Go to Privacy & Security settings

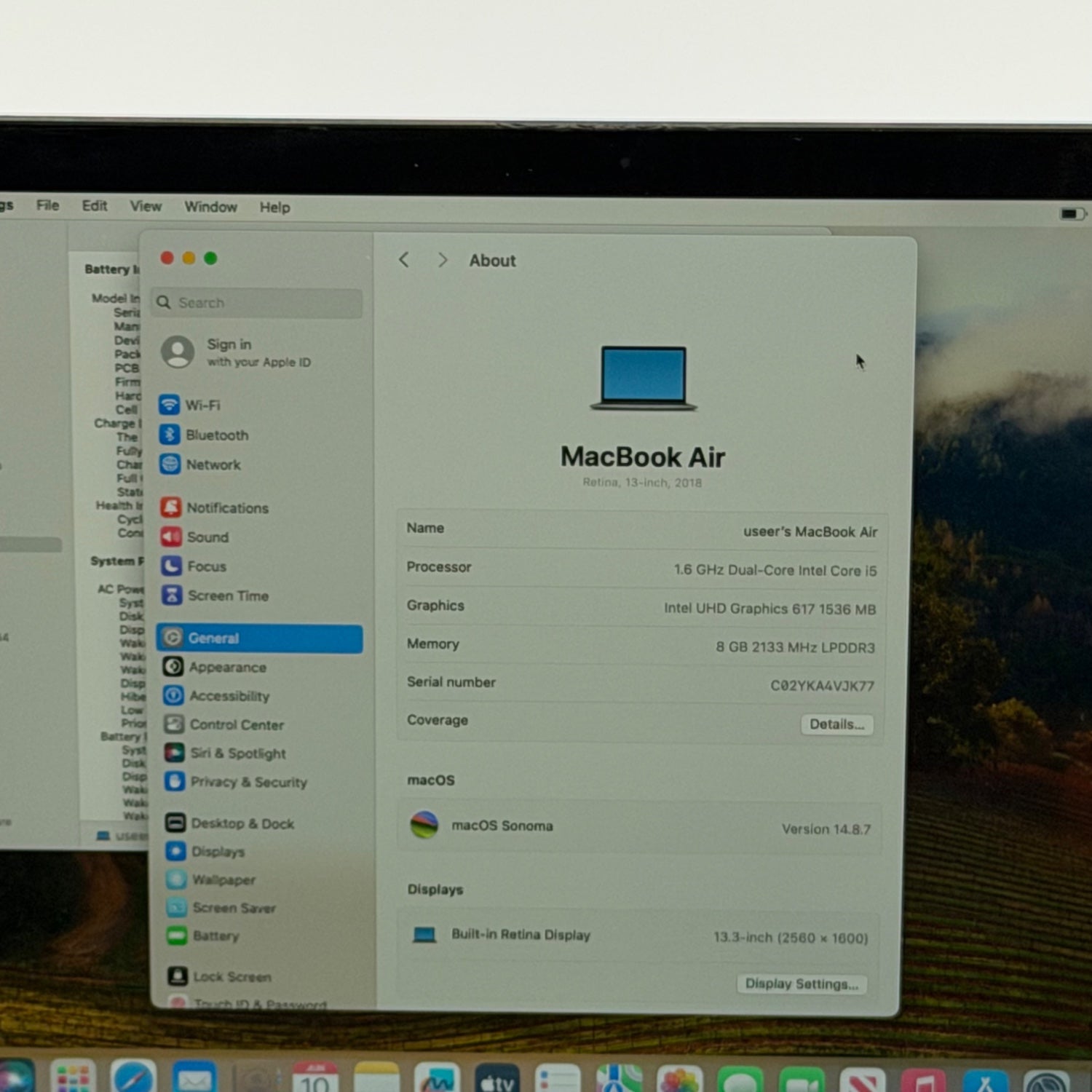(236, 782)
